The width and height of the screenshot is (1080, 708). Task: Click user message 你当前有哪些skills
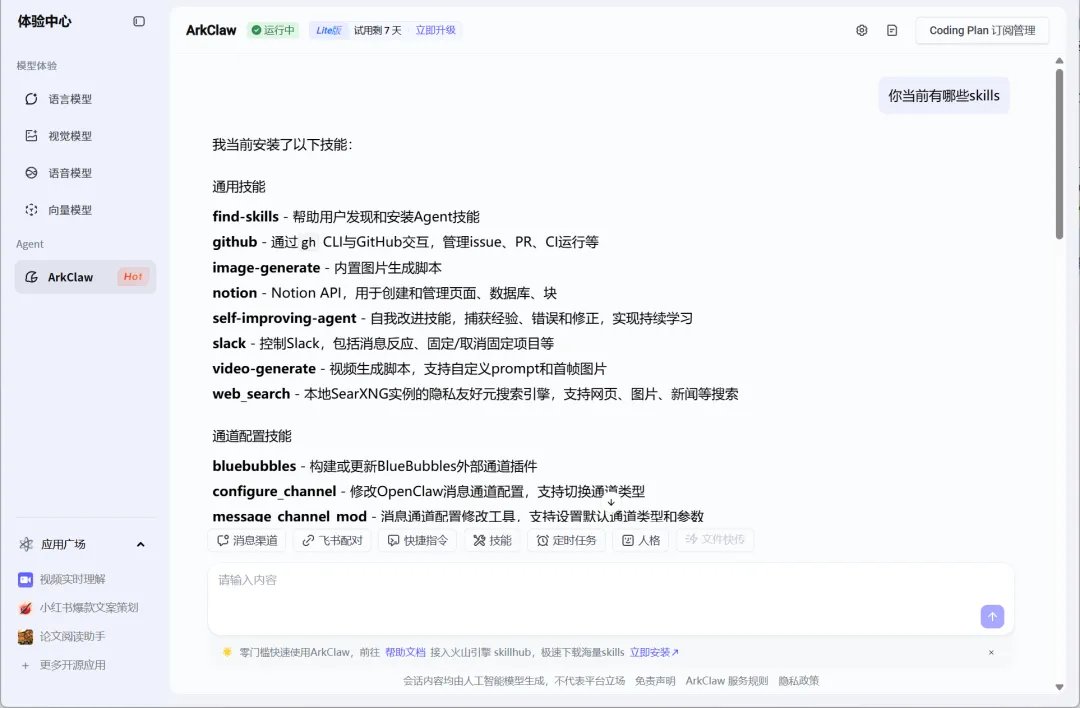click(x=944, y=96)
